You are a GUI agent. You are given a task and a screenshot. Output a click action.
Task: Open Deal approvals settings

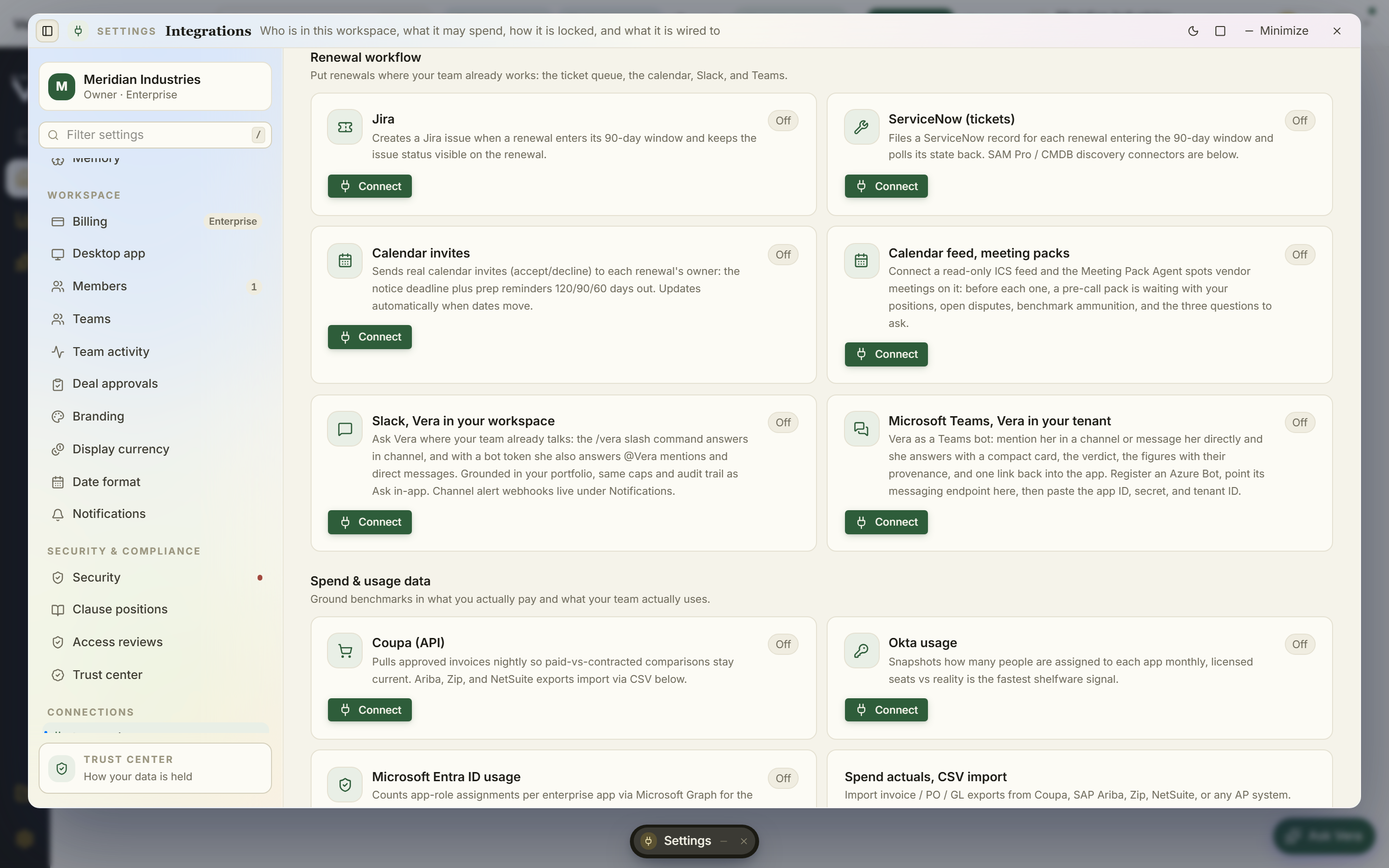pos(155,384)
